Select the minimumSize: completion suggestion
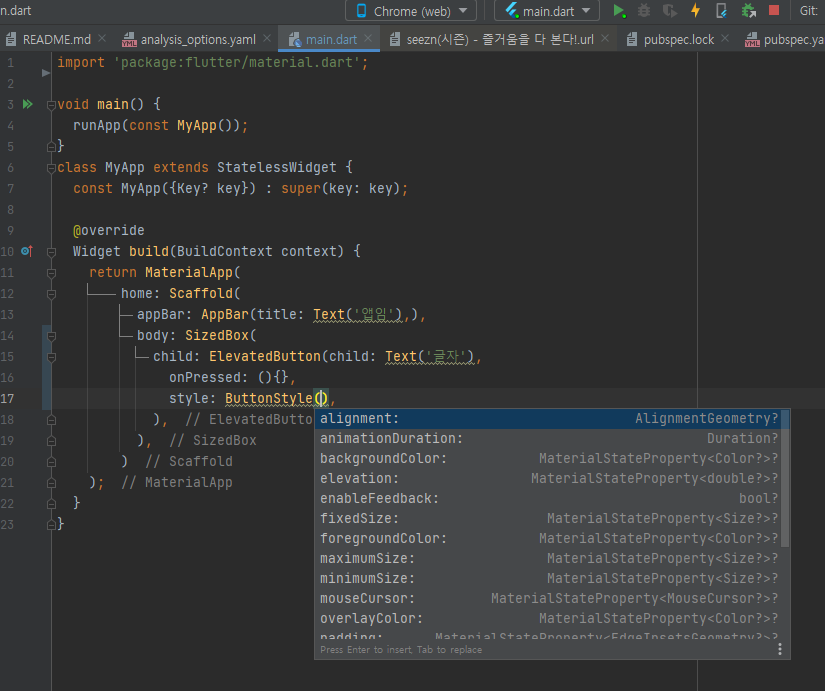This screenshot has height=691, width=825. (x=548, y=578)
